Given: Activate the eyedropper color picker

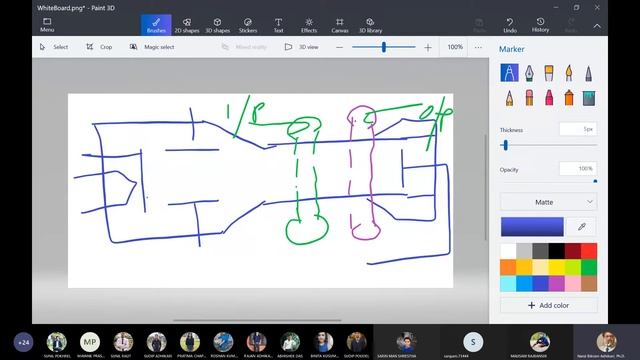Looking at the screenshot, I should pyautogui.click(x=582, y=227).
